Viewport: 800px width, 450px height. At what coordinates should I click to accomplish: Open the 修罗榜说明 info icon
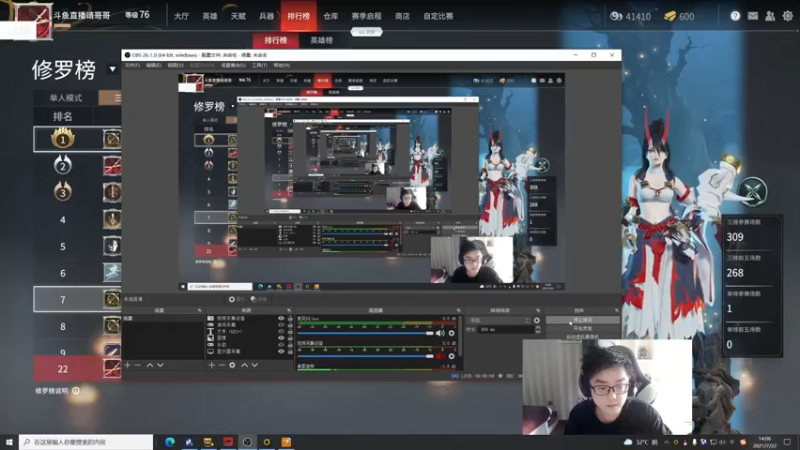click(76, 391)
